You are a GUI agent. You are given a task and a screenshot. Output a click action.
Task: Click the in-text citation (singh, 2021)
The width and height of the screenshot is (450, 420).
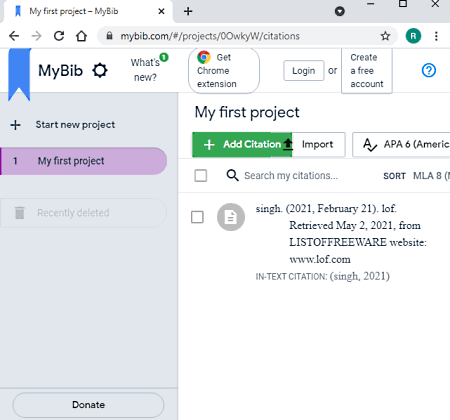point(360,276)
